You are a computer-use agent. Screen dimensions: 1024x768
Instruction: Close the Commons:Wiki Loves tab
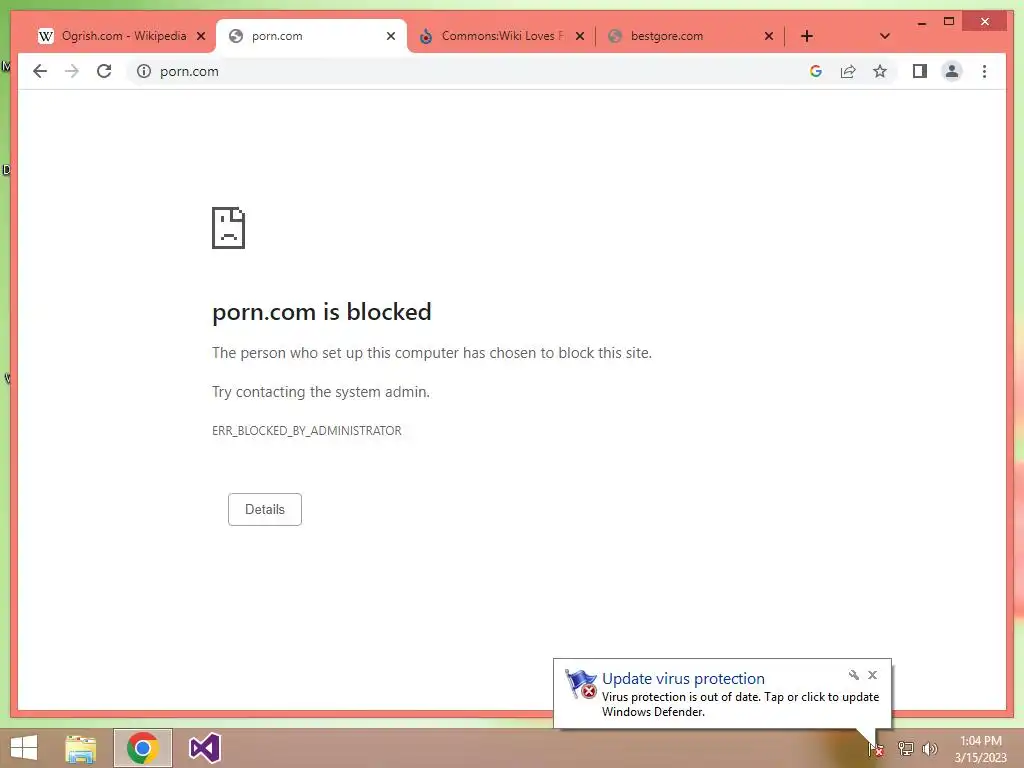[579, 36]
